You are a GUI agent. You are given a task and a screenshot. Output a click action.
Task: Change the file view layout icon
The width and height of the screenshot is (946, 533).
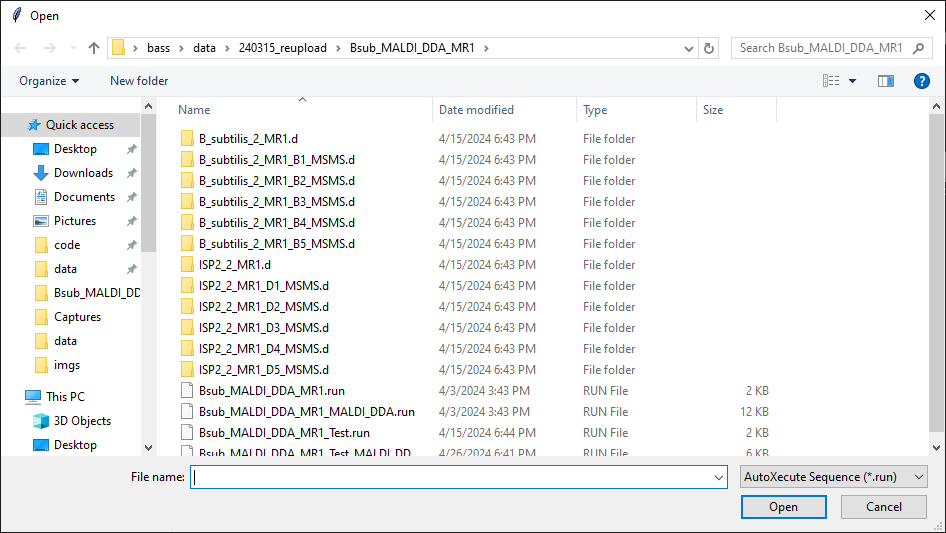click(831, 81)
